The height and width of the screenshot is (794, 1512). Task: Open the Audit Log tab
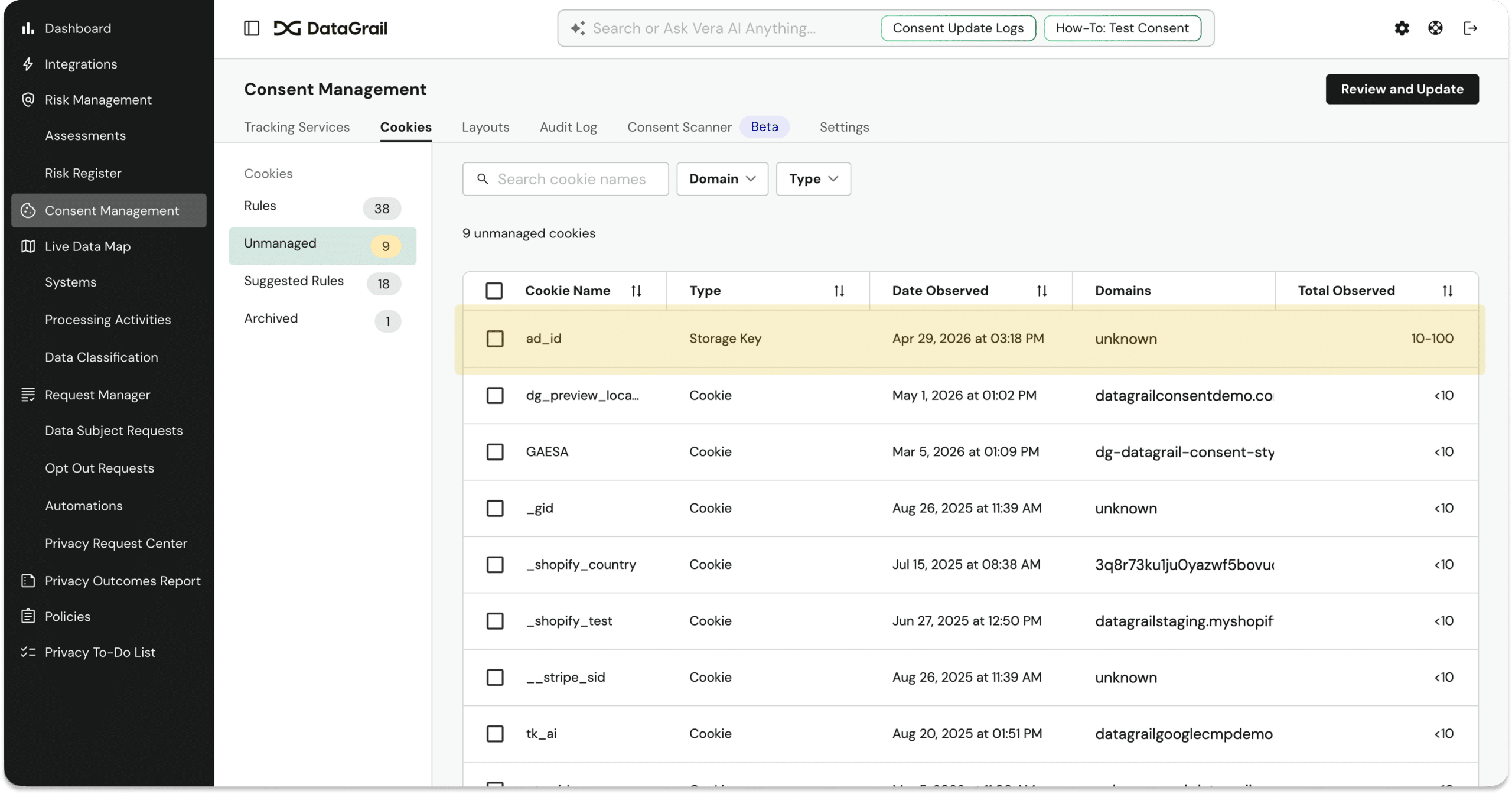click(568, 127)
